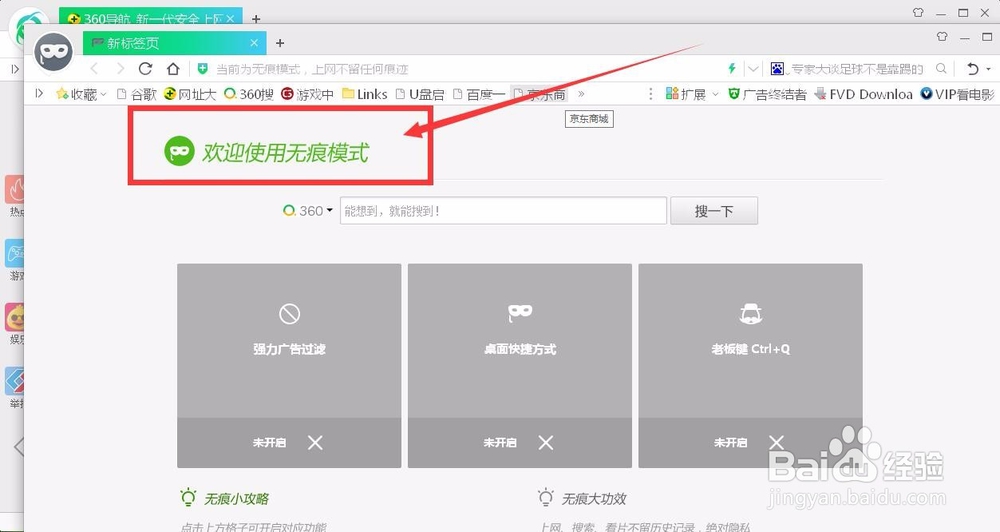This screenshot has width=1000, height=532.
Task: Click the undo closed tab arrow icon
Action: pyautogui.click(x=972, y=68)
